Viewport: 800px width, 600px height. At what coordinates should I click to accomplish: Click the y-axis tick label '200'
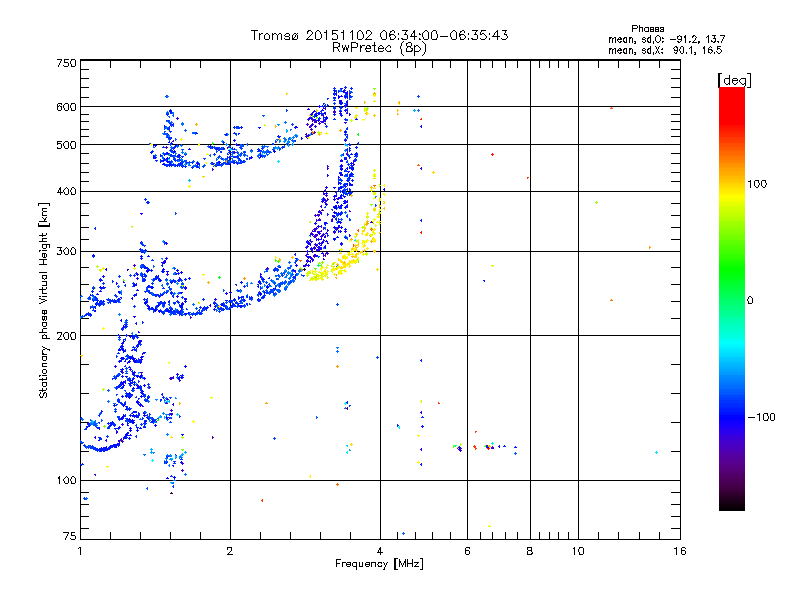(x=66, y=336)
